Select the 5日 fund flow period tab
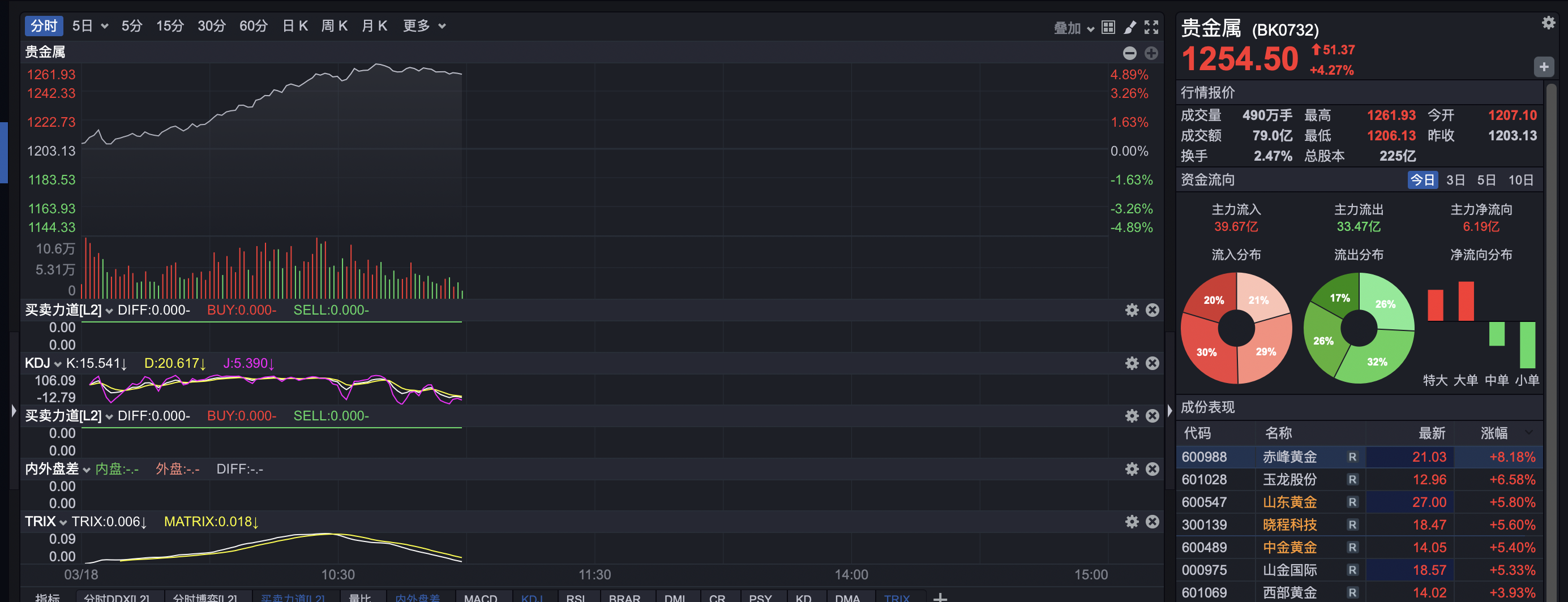Viewport: 1568px width, 602px height. tap(1486, 180)
